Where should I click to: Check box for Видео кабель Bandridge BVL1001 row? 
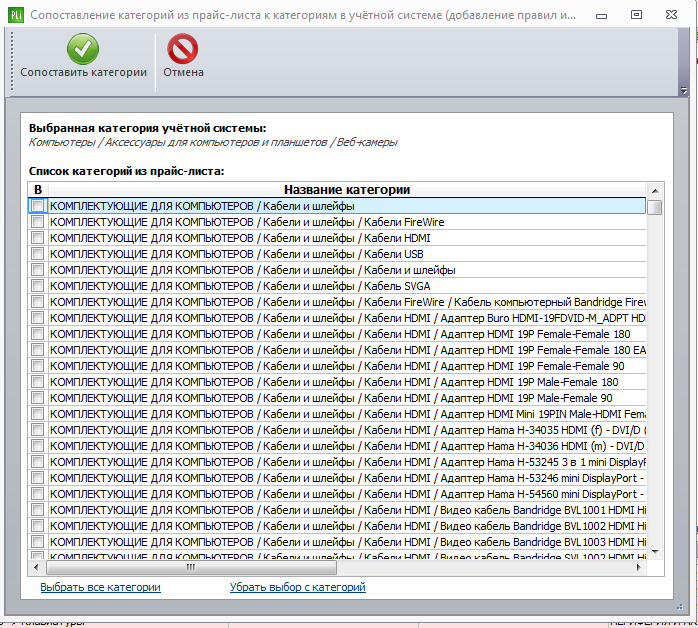(x=38, y=510)
